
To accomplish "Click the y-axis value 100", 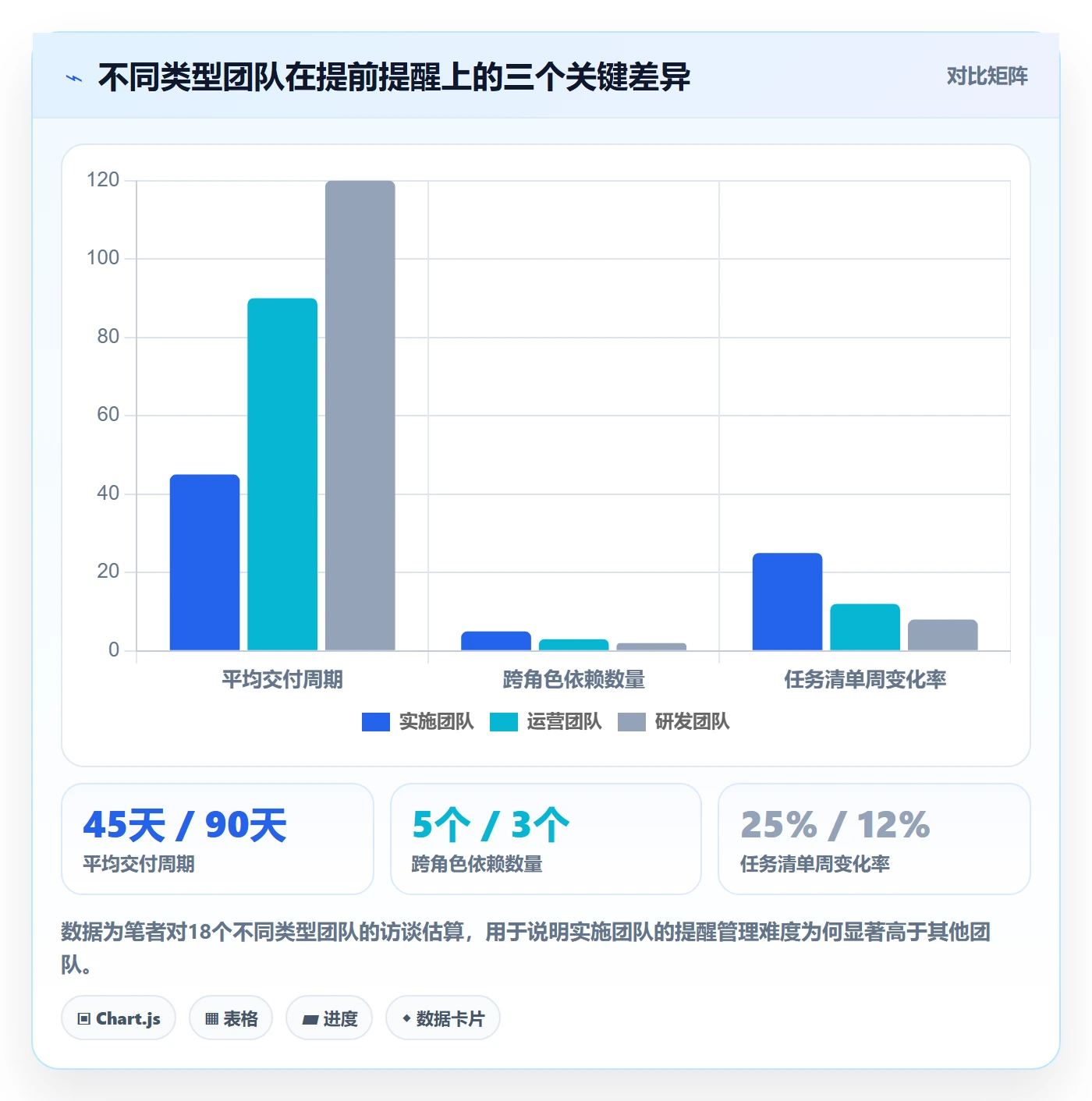I will pos(103,258).
